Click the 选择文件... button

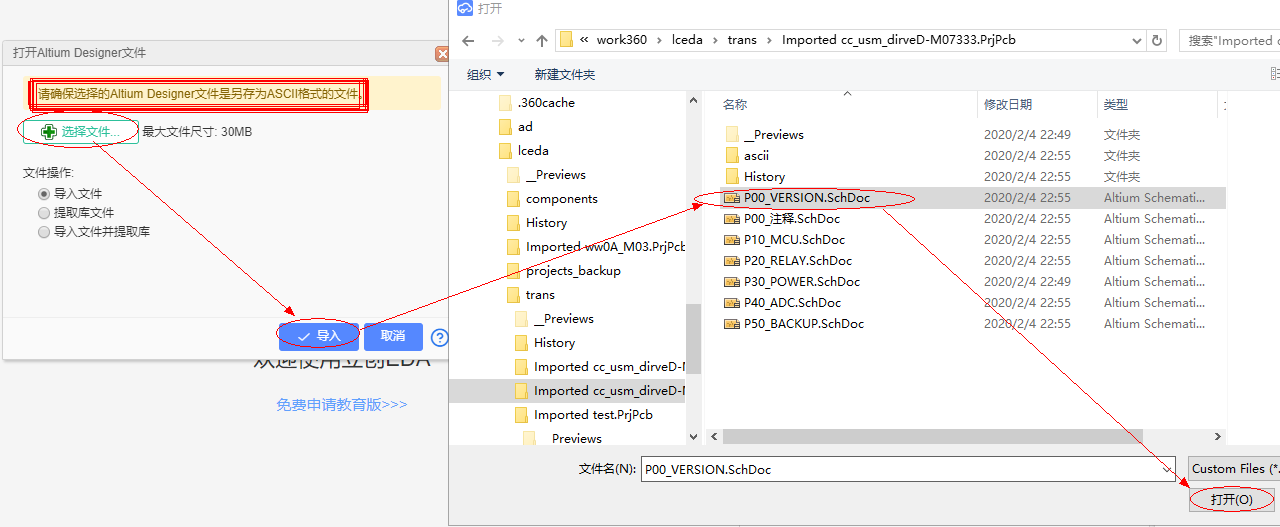(81, 131)
